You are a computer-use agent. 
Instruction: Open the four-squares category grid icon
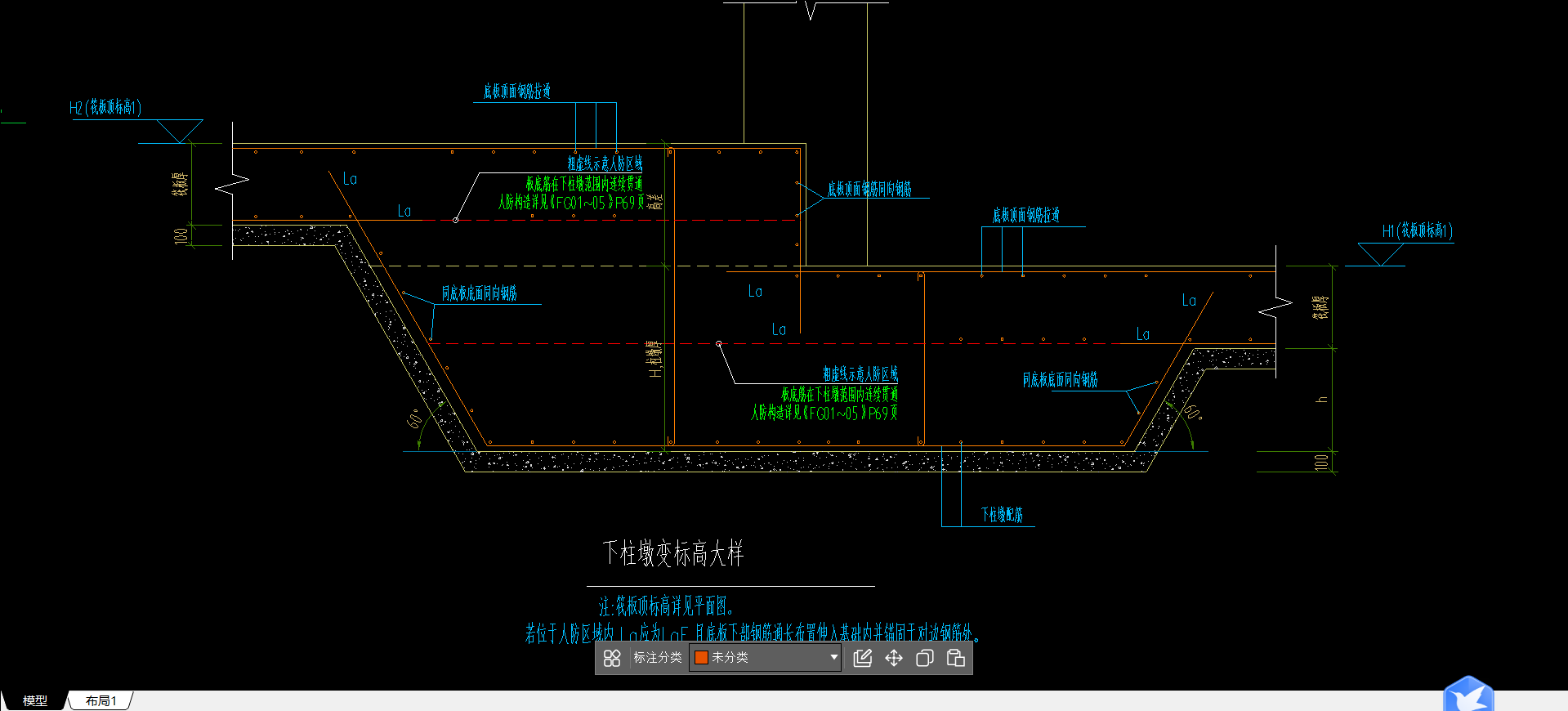612,658
